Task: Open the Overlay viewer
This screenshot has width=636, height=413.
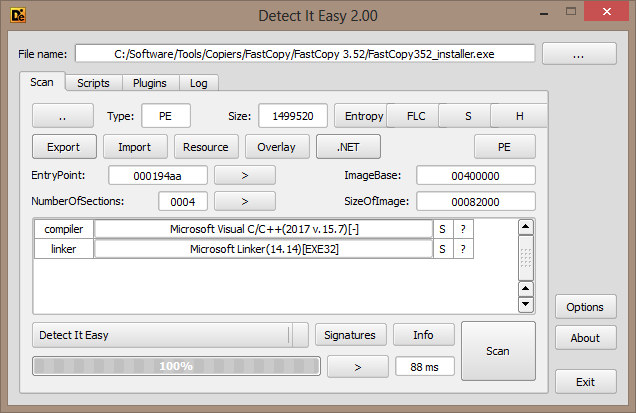Action: tap(277, 147)
